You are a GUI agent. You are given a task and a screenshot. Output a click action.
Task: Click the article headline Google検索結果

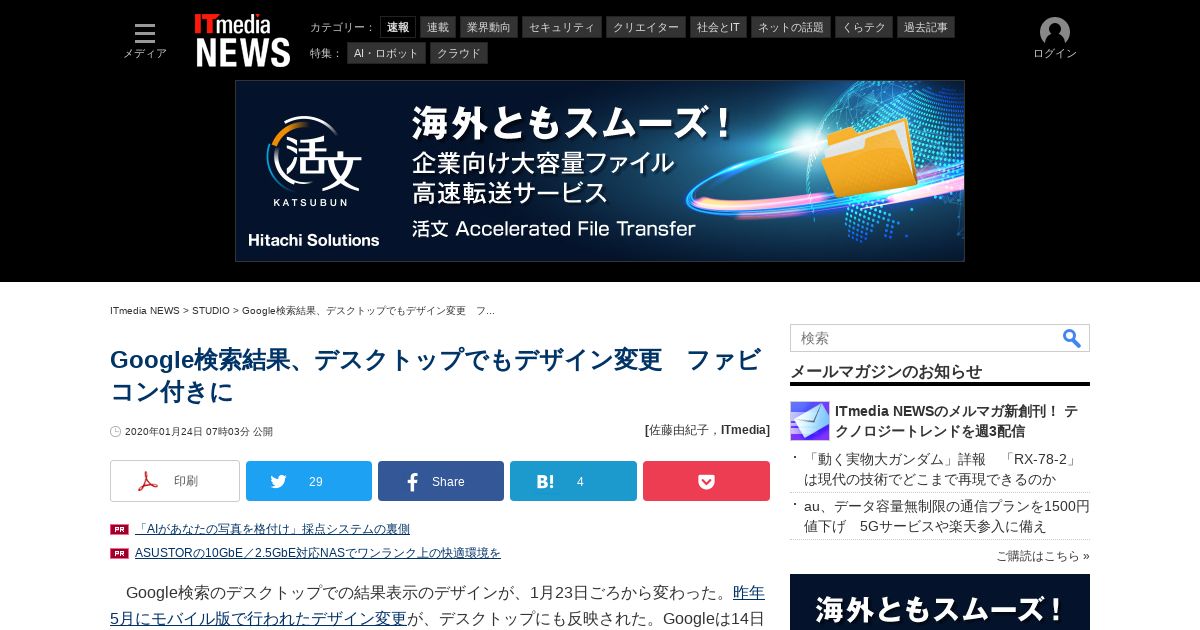coord(436,375)
